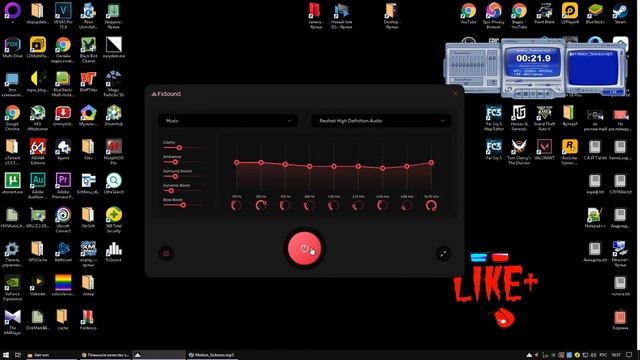Open Adobe Premiere Pro shortcut

point(63,186)
